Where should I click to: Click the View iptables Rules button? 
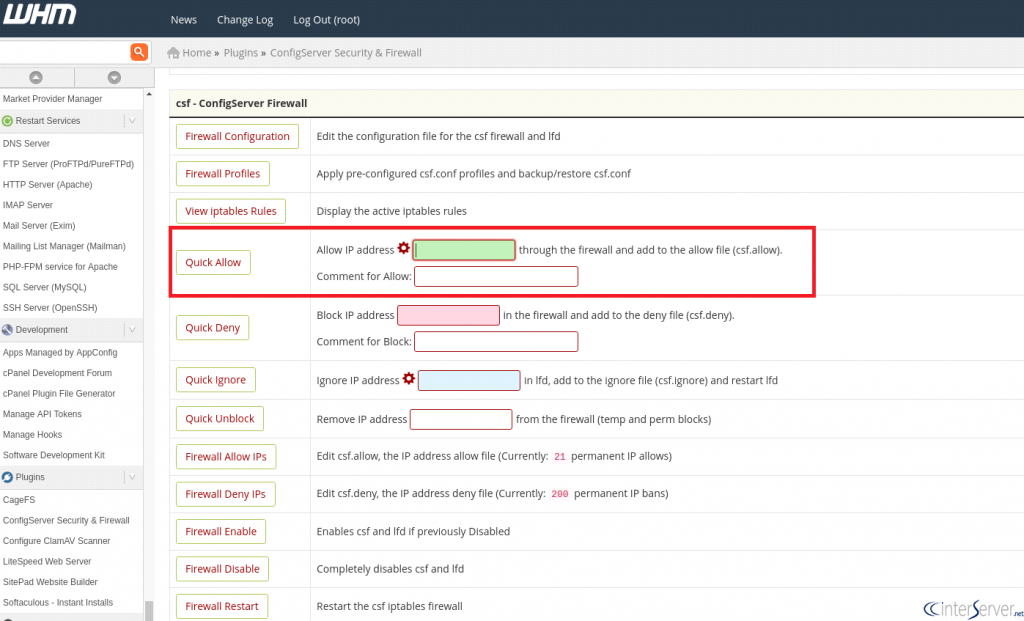point(231,211)
